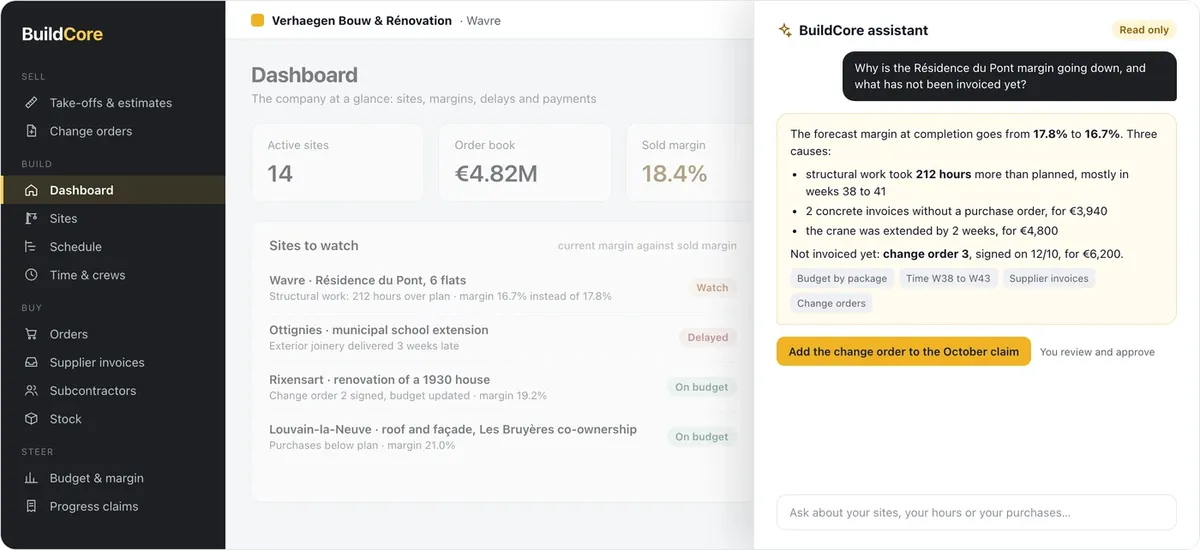Open the Louvain-la-Neuve roof and façade row
Screen dimensions: 1200x550
coord(503,437)
